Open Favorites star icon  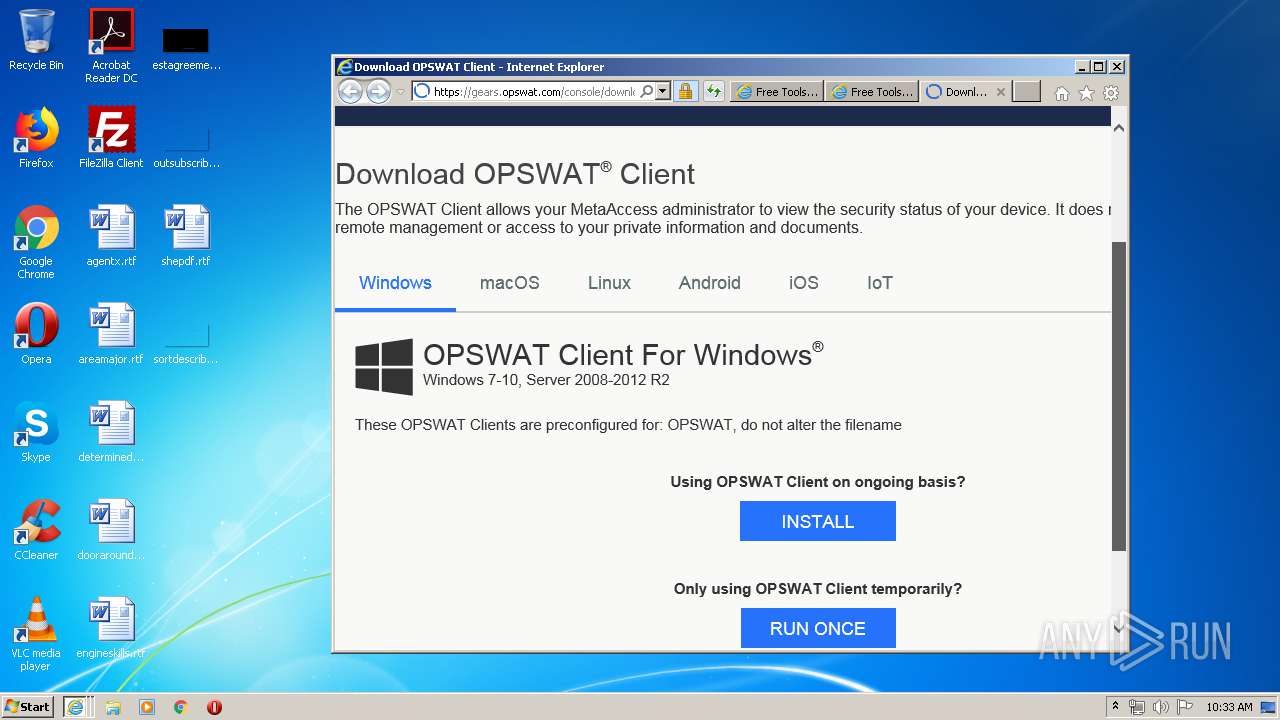tap(1086, 93)
